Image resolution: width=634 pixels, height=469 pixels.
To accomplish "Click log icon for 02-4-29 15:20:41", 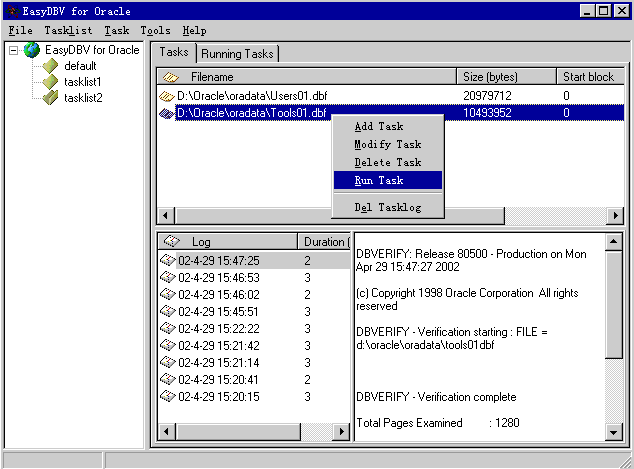I will (x=167, y=379).
